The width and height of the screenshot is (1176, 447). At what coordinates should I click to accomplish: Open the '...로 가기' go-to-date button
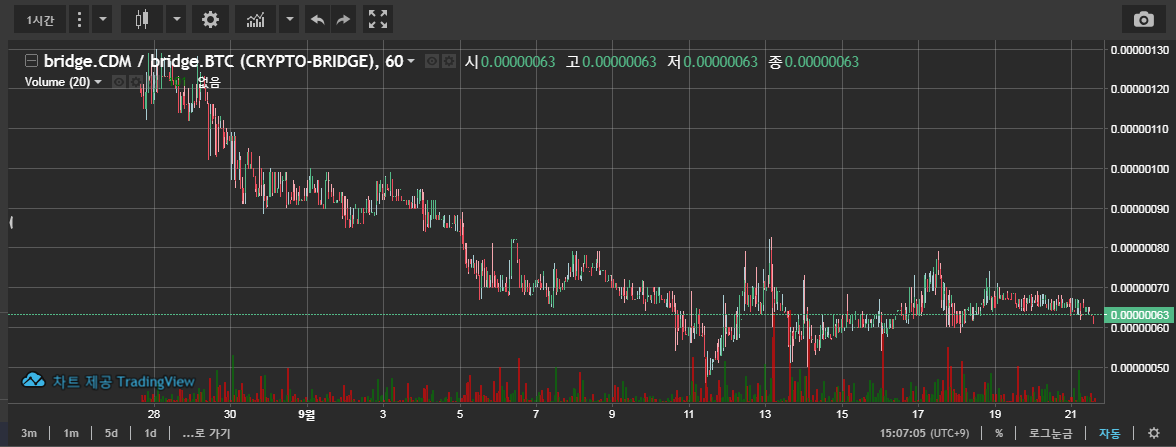coord(206,433)
